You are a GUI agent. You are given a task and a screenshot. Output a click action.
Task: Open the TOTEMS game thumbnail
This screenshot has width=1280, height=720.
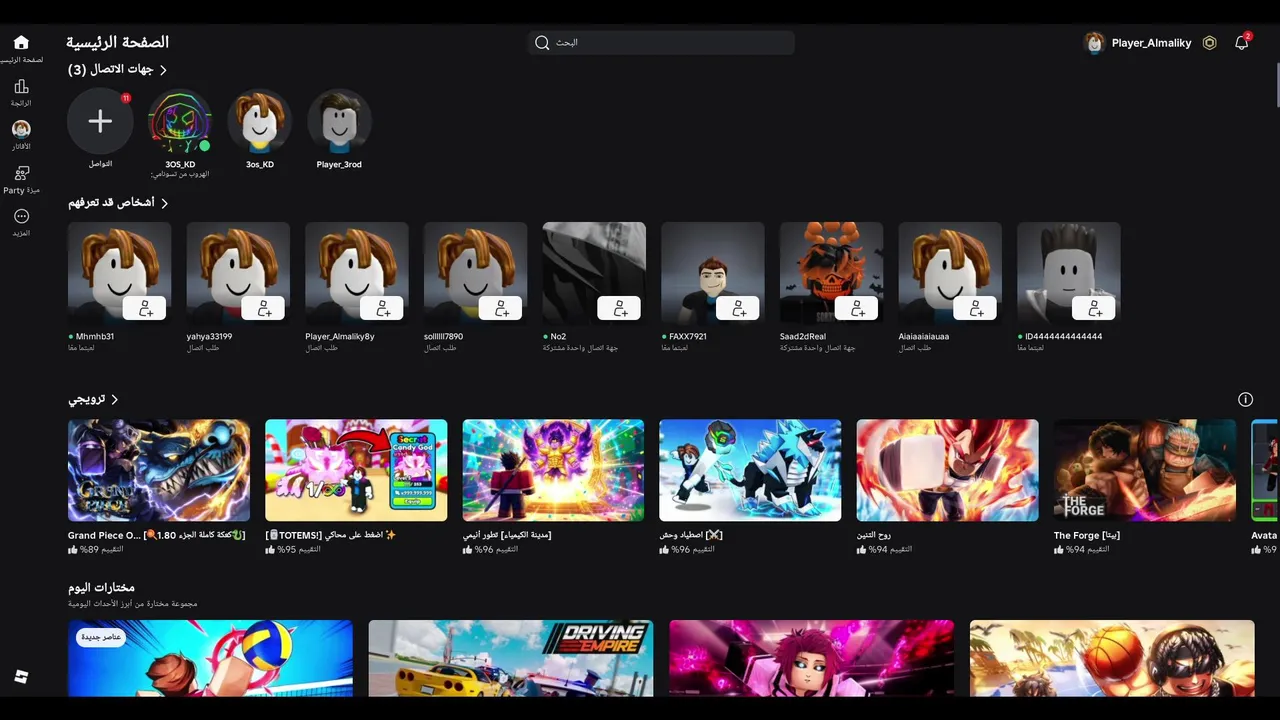point(356,470)
